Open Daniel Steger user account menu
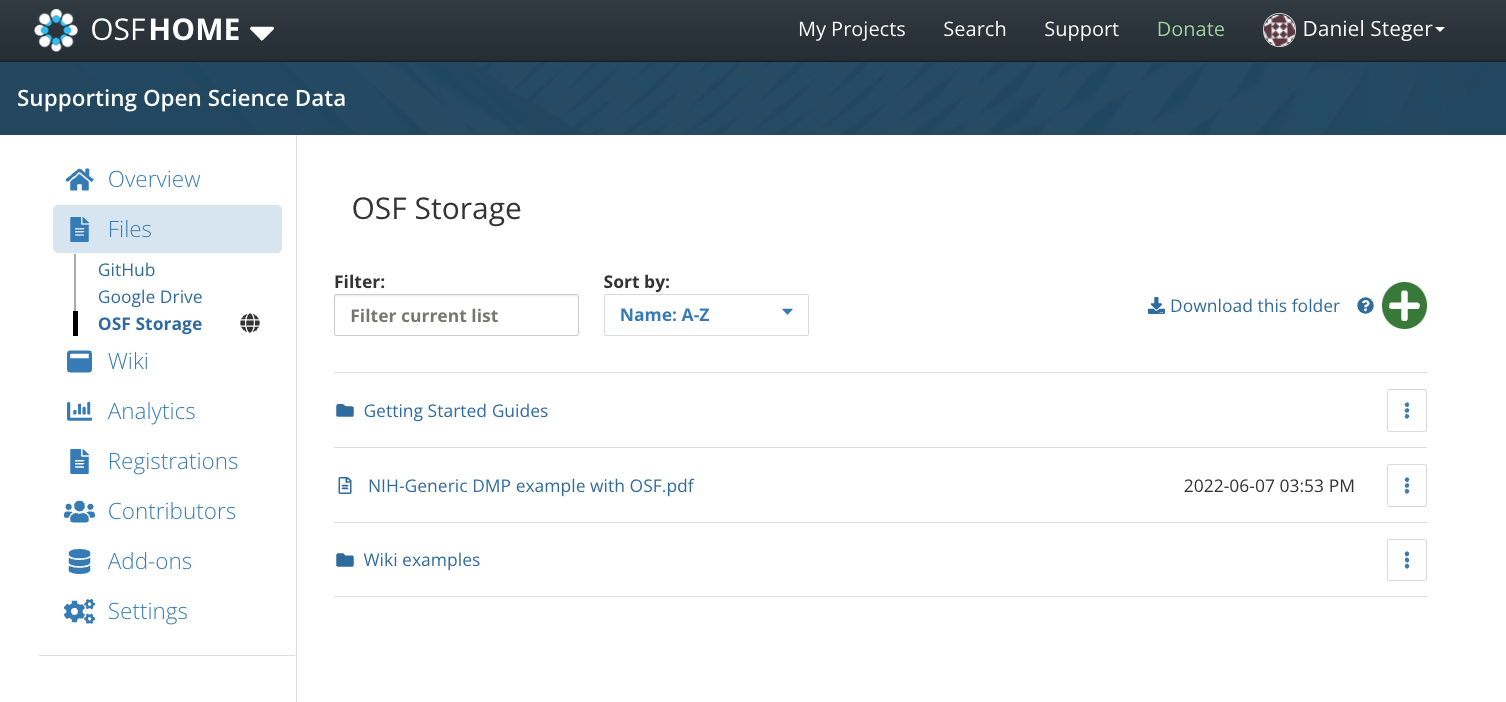Viewport: 1506px width, 702px height. (1354, 30)
